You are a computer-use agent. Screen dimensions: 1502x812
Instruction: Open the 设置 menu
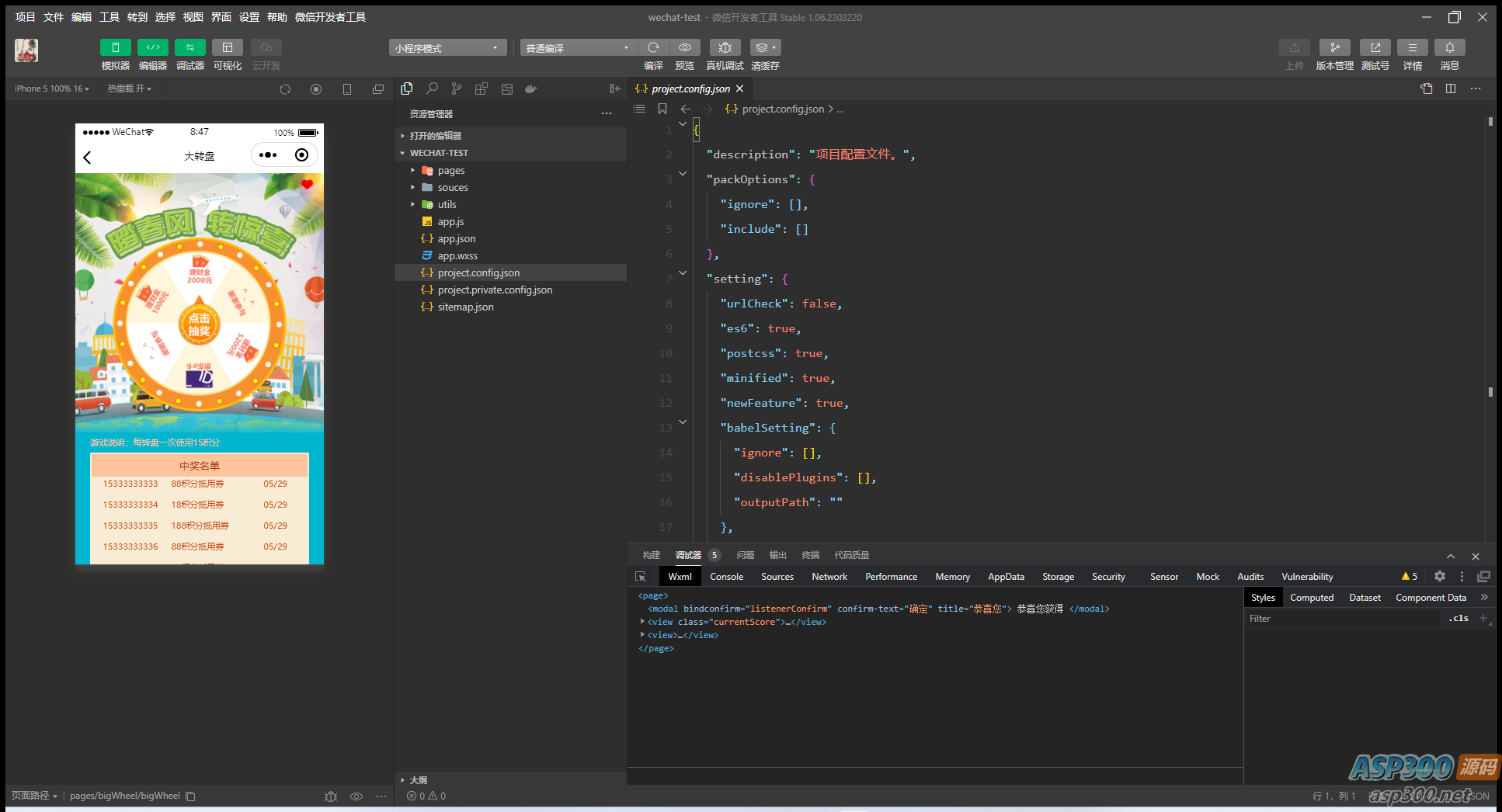tap(249, 17)
